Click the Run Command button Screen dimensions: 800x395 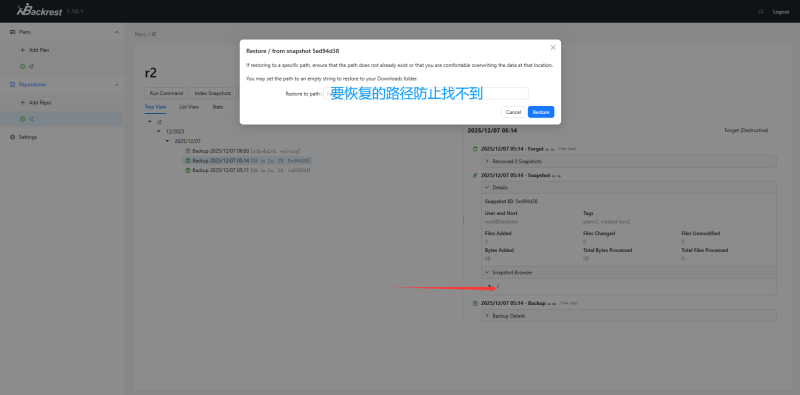pos(166,93)
